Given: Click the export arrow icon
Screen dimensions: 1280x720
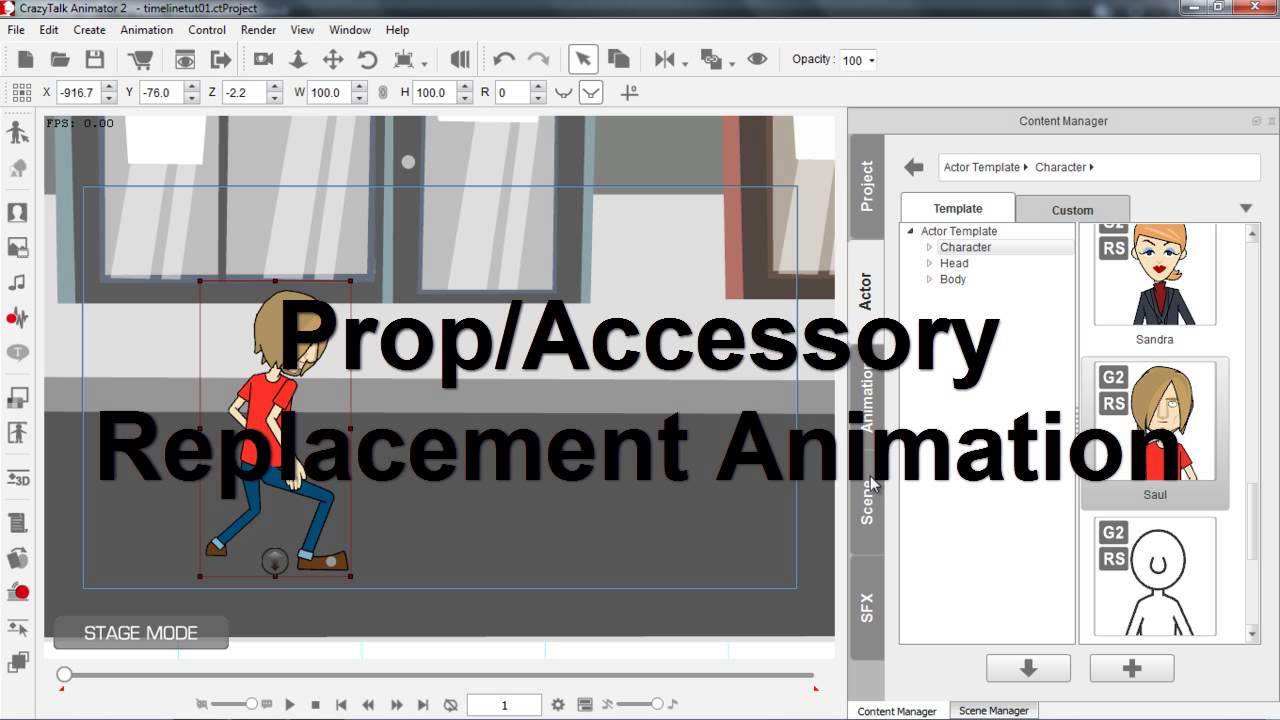Looking at the screenshot, I should tap(220, 60).
